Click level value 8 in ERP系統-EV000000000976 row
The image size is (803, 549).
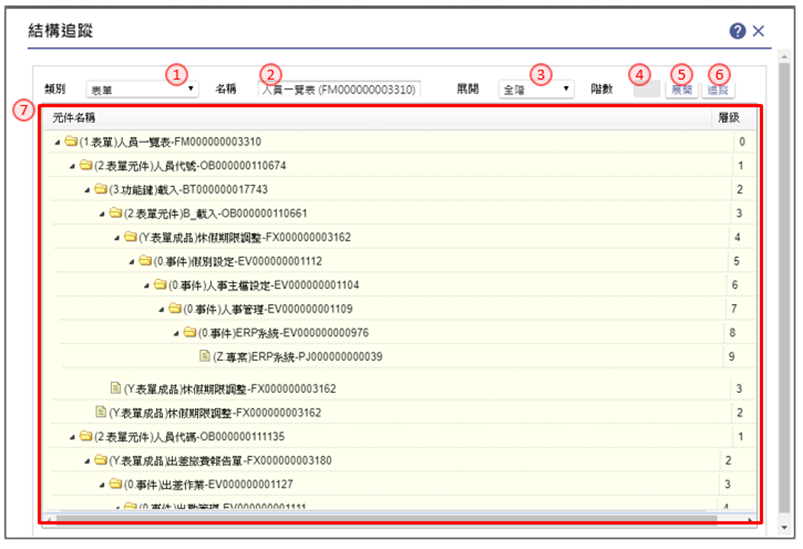732,333
